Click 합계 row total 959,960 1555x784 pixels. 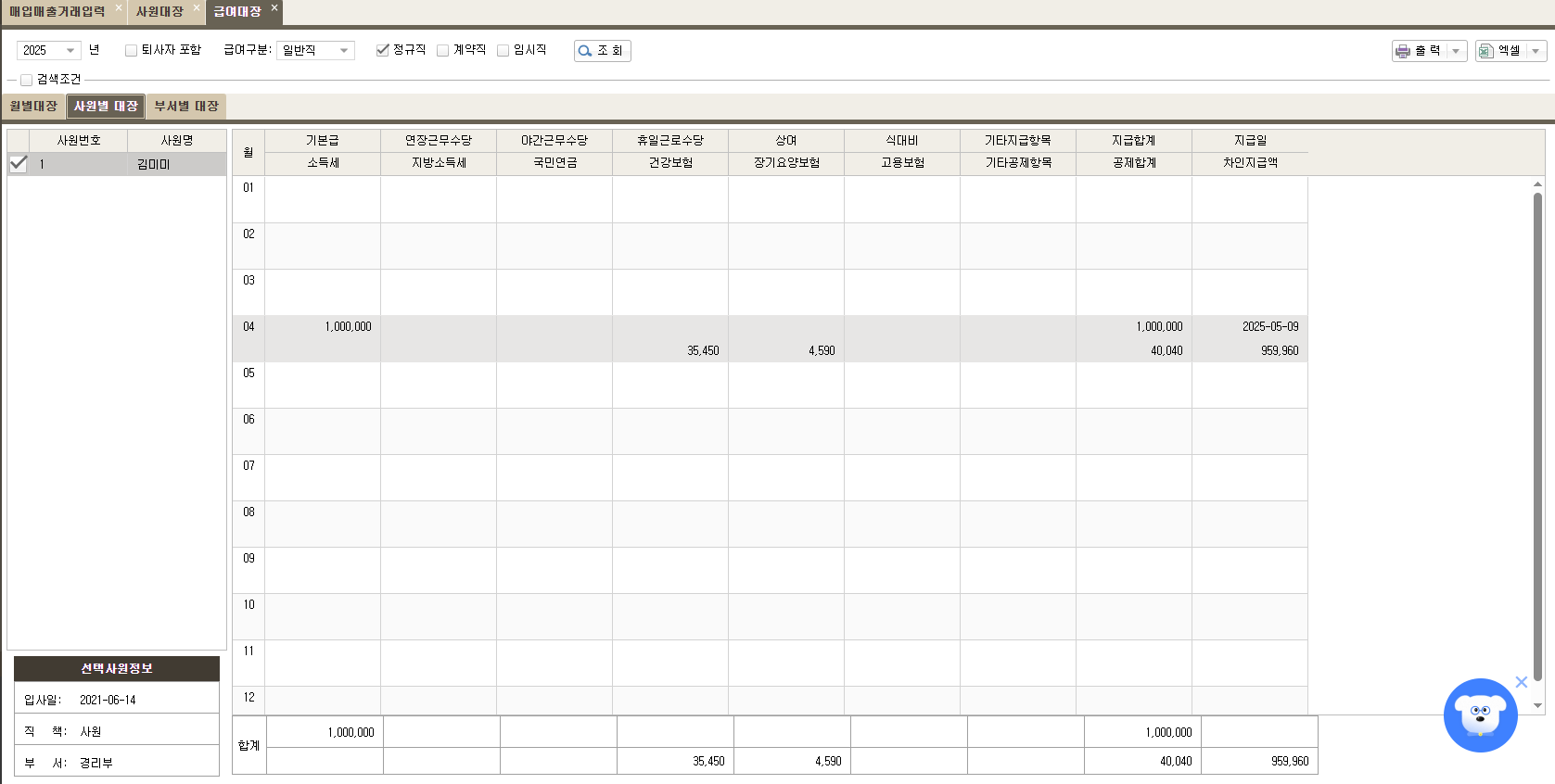[x=1290, y=762]
